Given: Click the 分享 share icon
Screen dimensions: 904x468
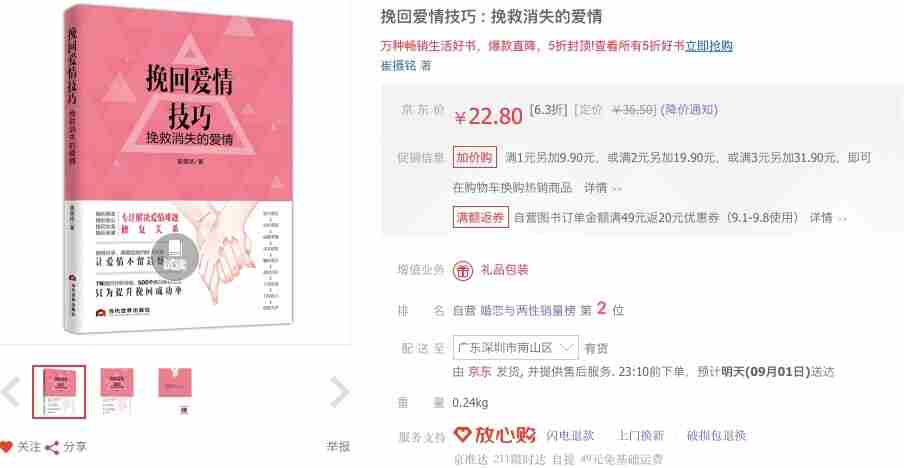Looking at the screenshot, I should pyautogui.click(x=52, y=447).
